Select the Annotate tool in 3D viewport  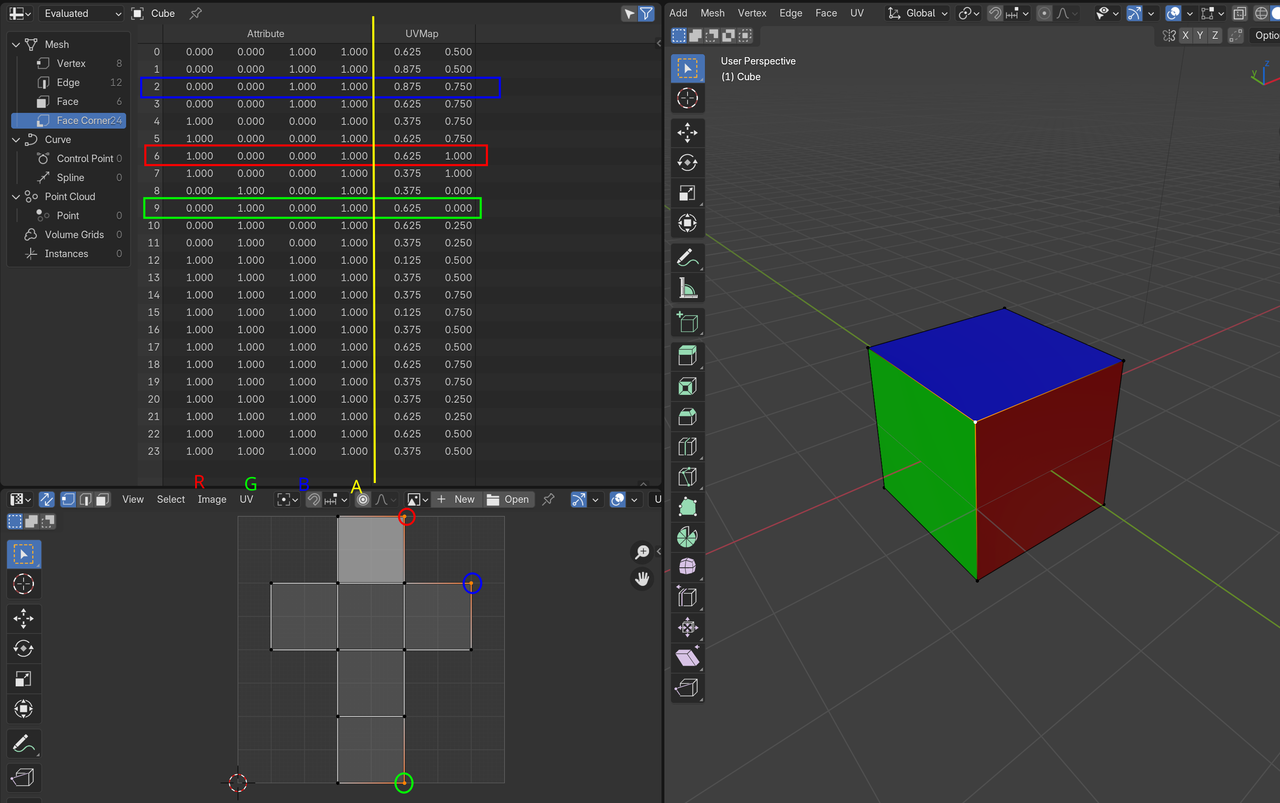click(x=688, y=258)
